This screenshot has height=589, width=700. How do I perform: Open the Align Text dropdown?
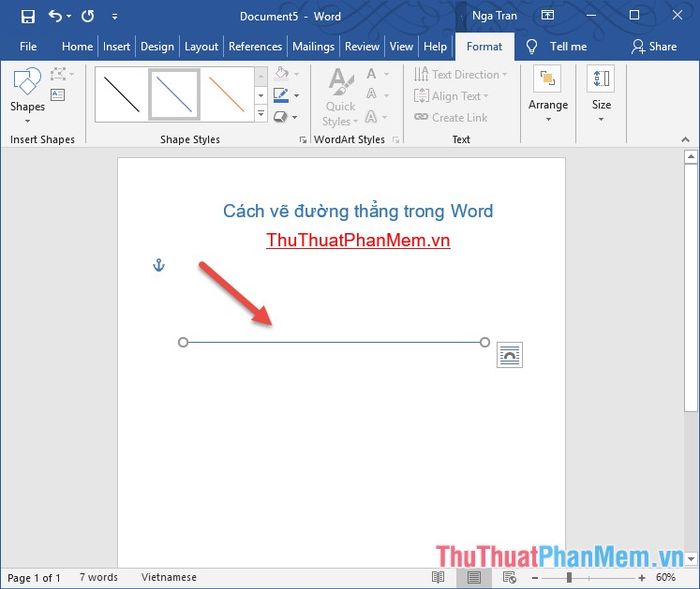point(451,96)
